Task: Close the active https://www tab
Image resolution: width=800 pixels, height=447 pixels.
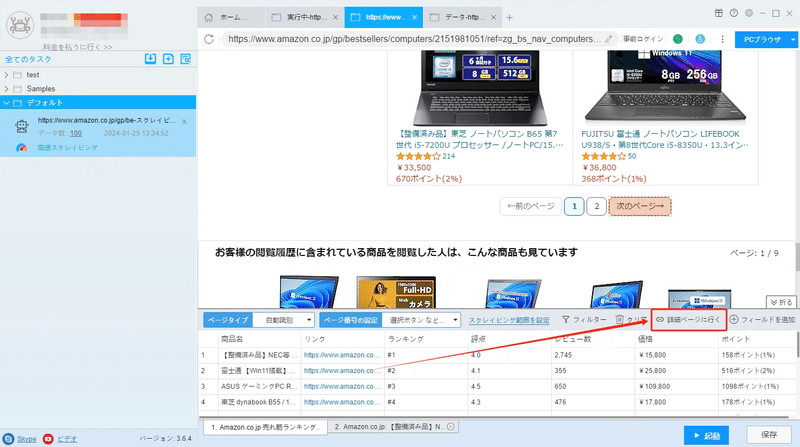Action: tap(414, 17)
